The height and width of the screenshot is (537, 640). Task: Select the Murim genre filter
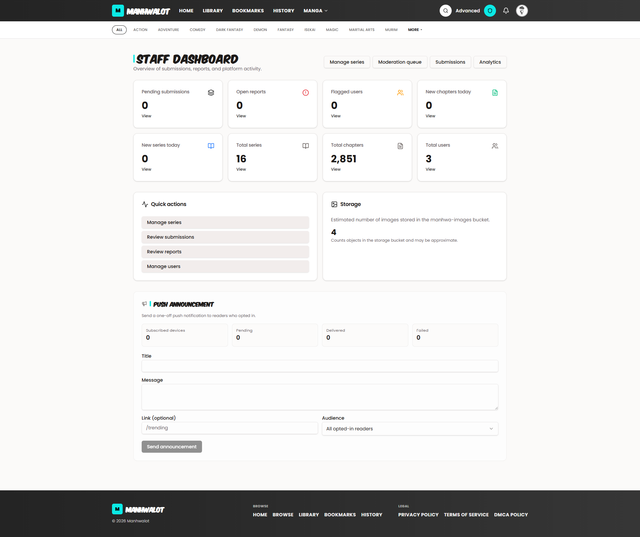click(391, 29)
